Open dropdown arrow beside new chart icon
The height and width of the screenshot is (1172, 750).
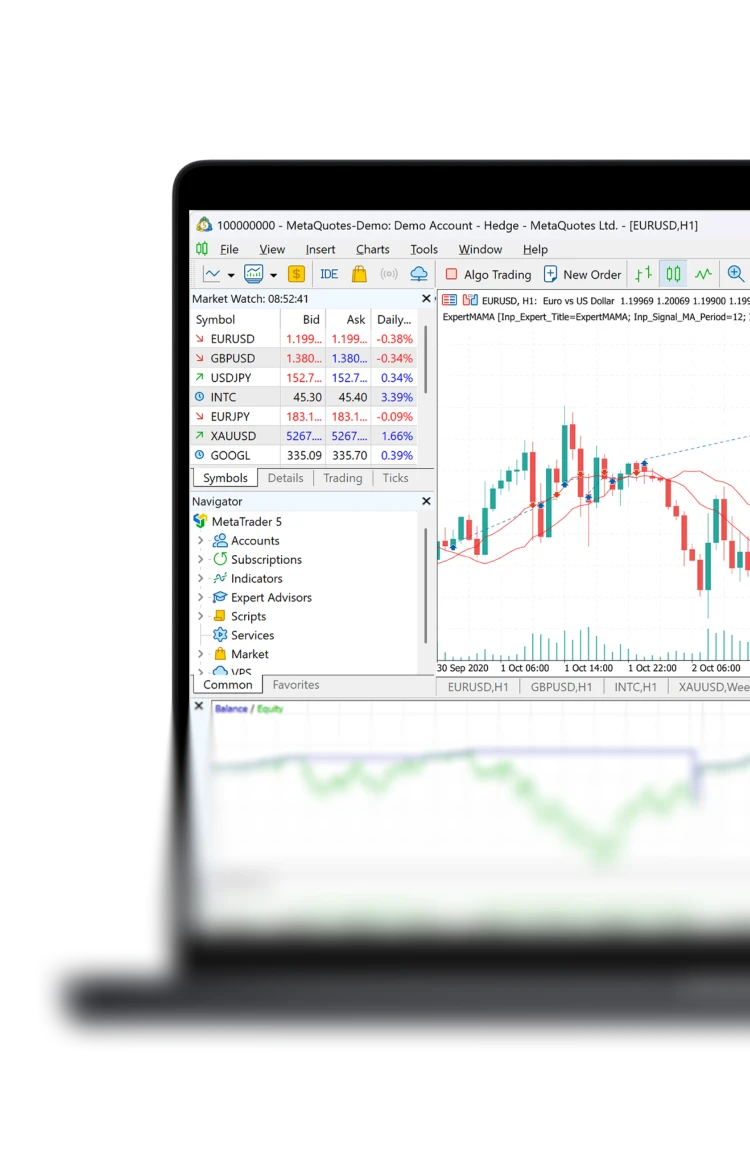(x=231, y=275)
